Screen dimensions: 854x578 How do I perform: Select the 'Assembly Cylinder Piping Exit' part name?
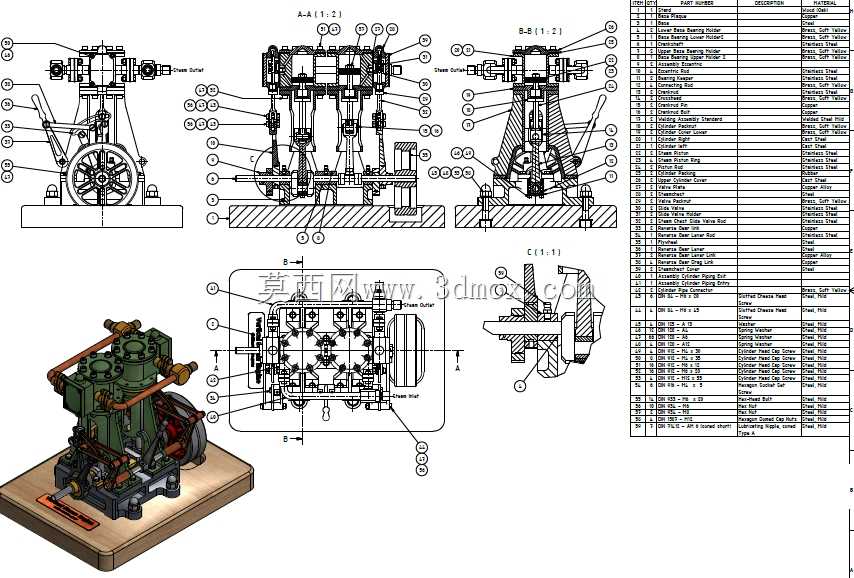click(692, 276)
